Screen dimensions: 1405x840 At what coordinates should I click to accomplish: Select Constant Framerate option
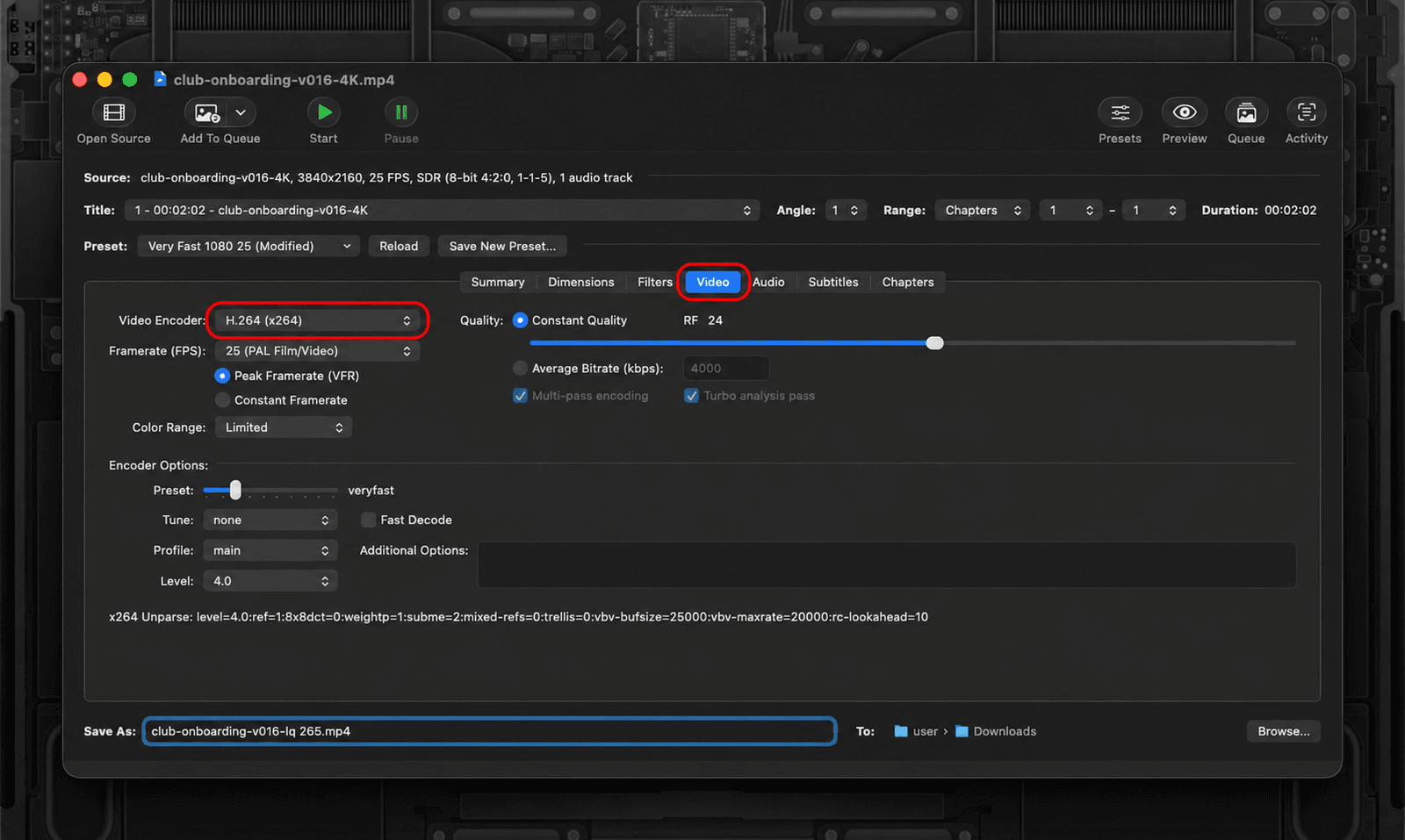(222, 400)
